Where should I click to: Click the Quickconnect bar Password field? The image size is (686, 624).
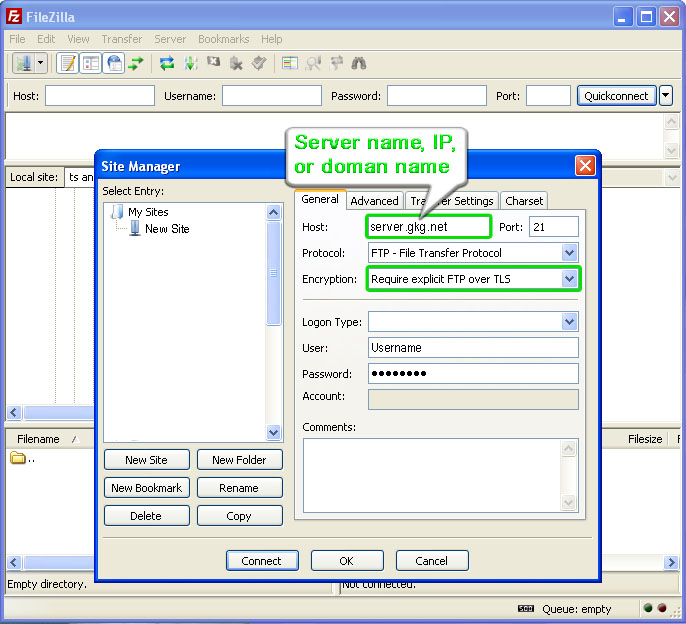(x=437, y=95)
